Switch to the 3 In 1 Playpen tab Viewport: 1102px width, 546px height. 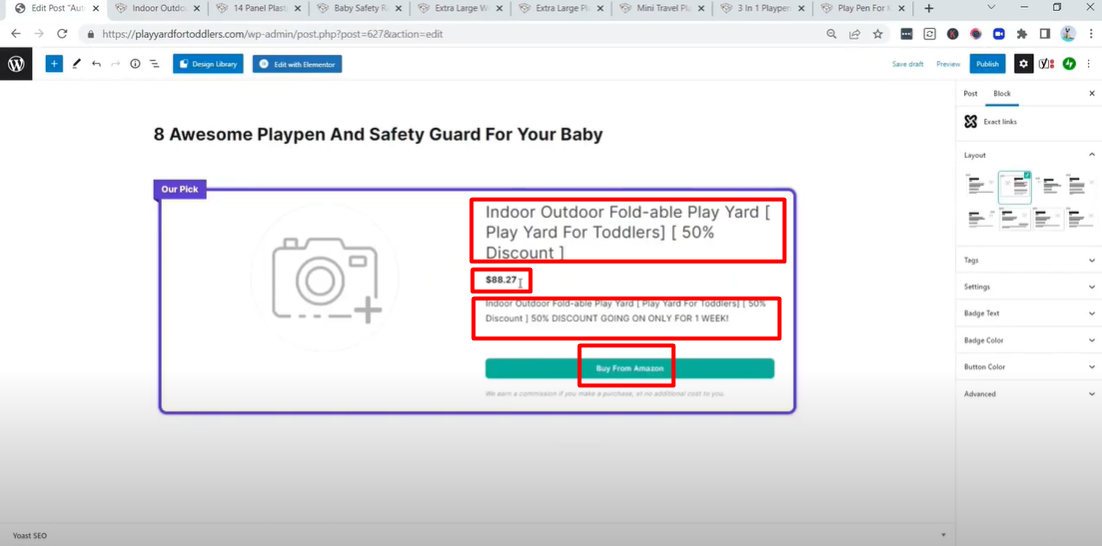[x=761, y=8]
